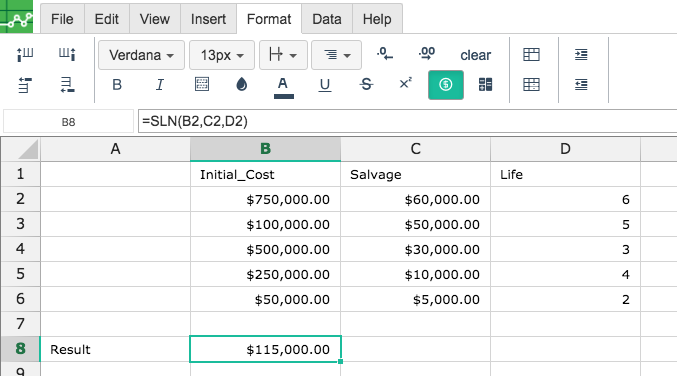Toggle the currency format button
This screenshot has width=677, height=376.
point(446,85)
